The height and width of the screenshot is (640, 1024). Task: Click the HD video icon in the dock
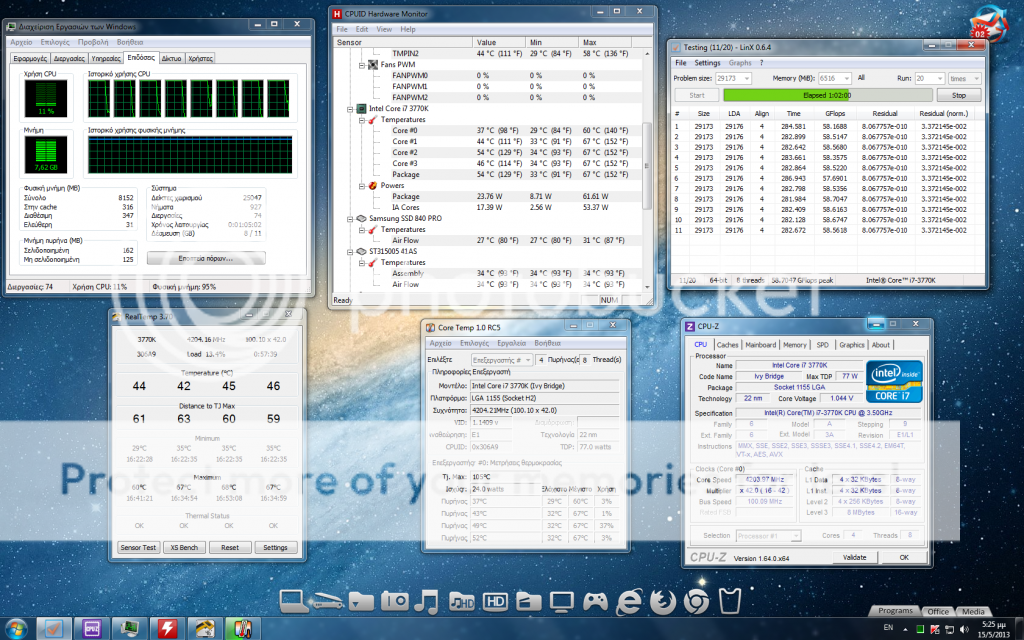(495, 603)
